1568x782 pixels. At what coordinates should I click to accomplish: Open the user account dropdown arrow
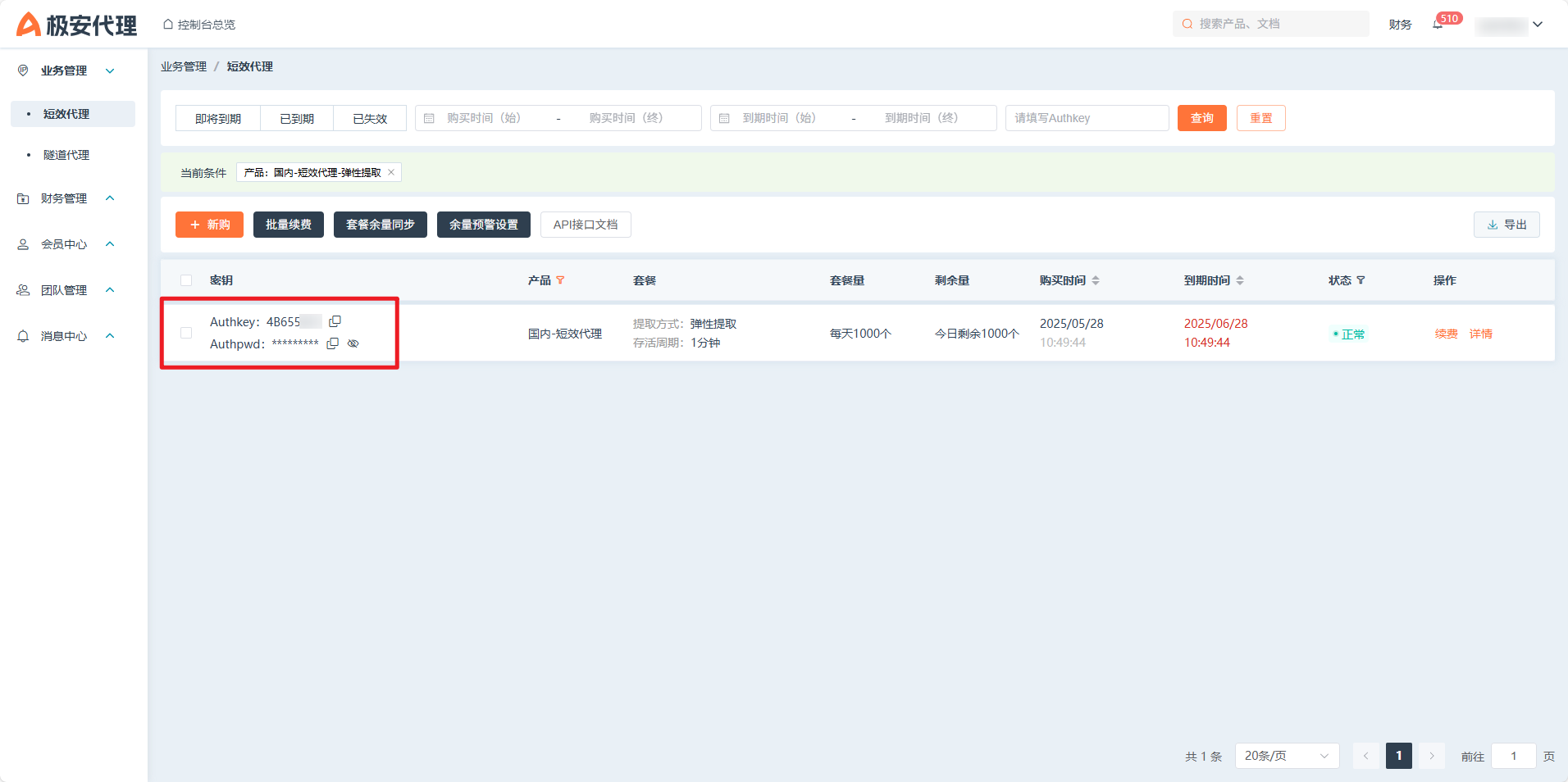(x=1538, y=25)
